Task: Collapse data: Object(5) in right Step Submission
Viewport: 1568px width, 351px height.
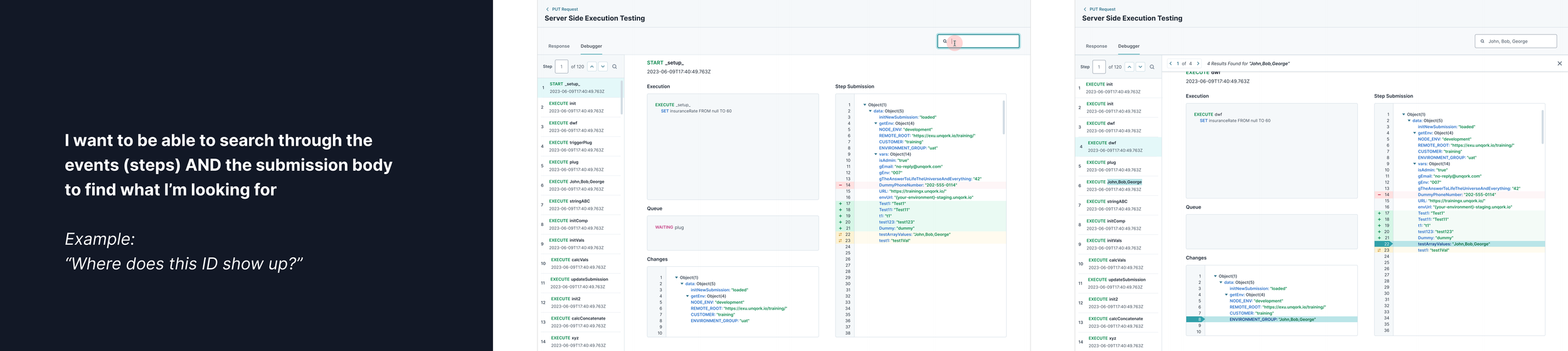Action: (x=1409, y=121)
